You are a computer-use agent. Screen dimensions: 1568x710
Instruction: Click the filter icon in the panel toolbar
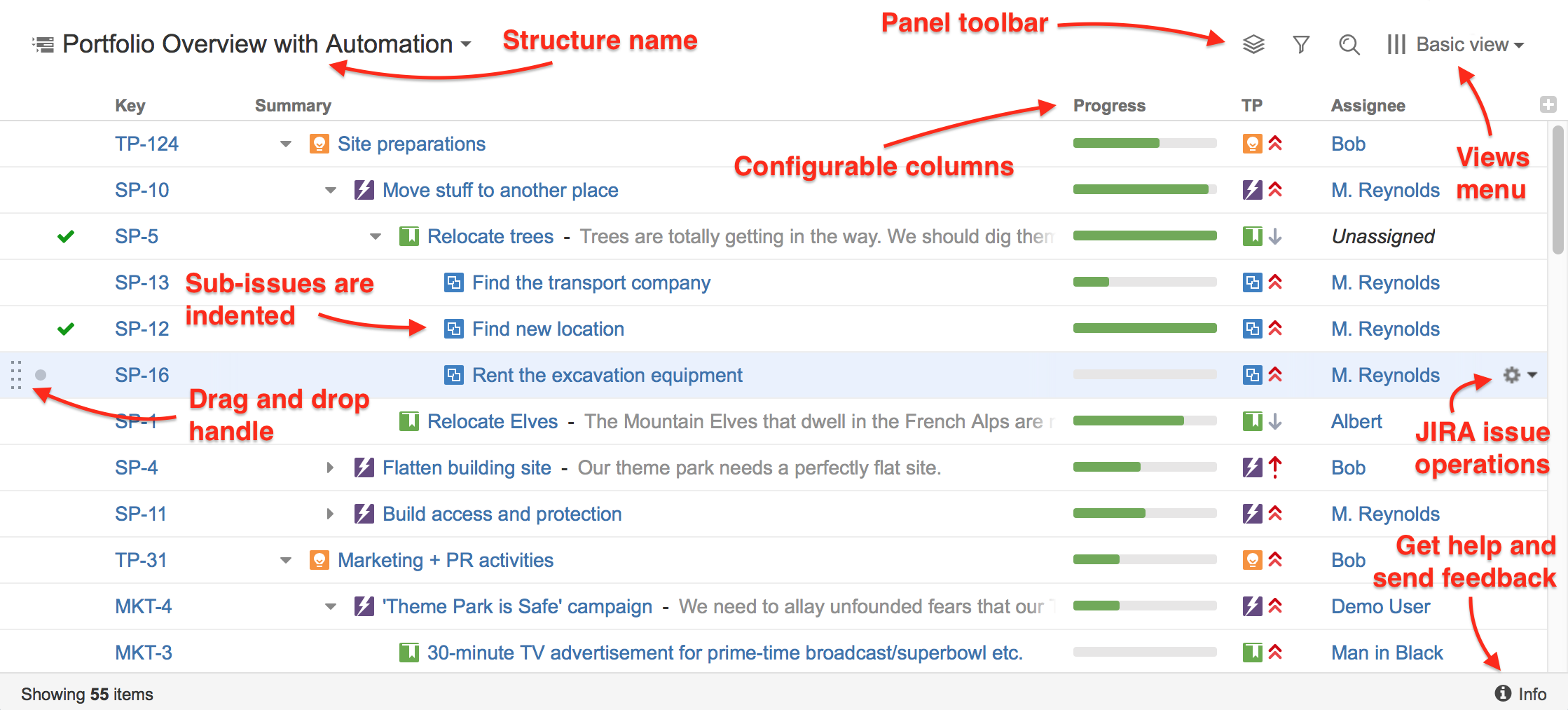1301,43
